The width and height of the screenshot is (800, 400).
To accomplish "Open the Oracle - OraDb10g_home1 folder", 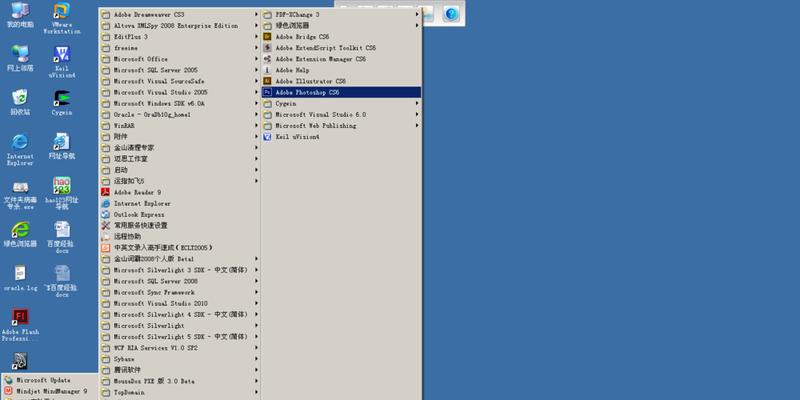I will 180,115.
